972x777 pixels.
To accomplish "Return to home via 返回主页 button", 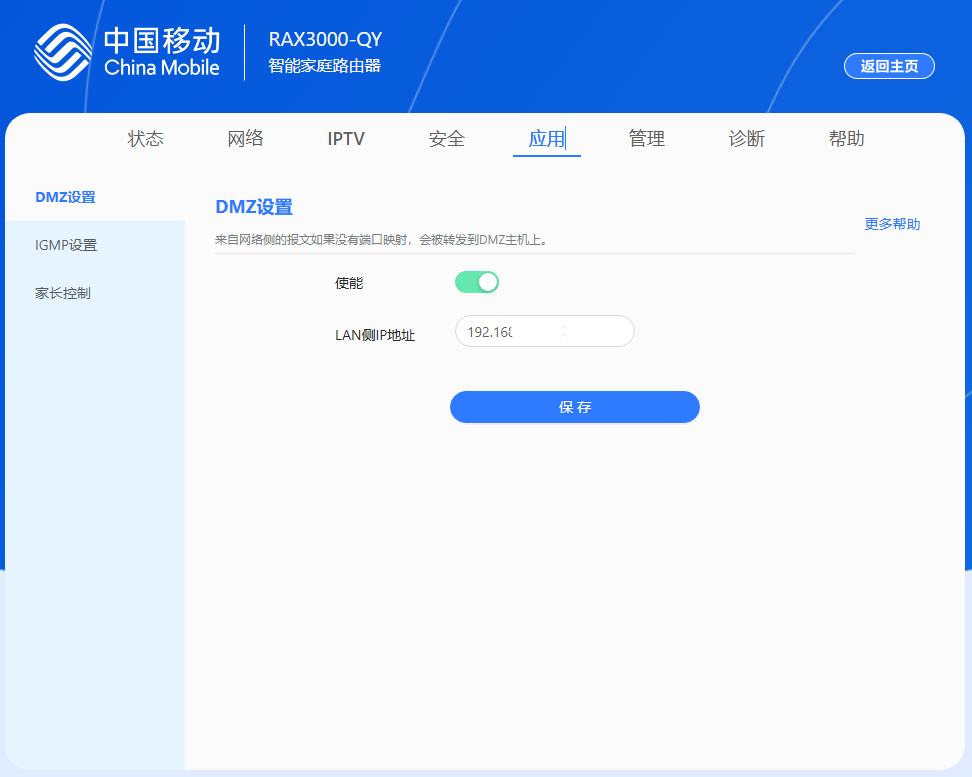I will pos(889,66).
